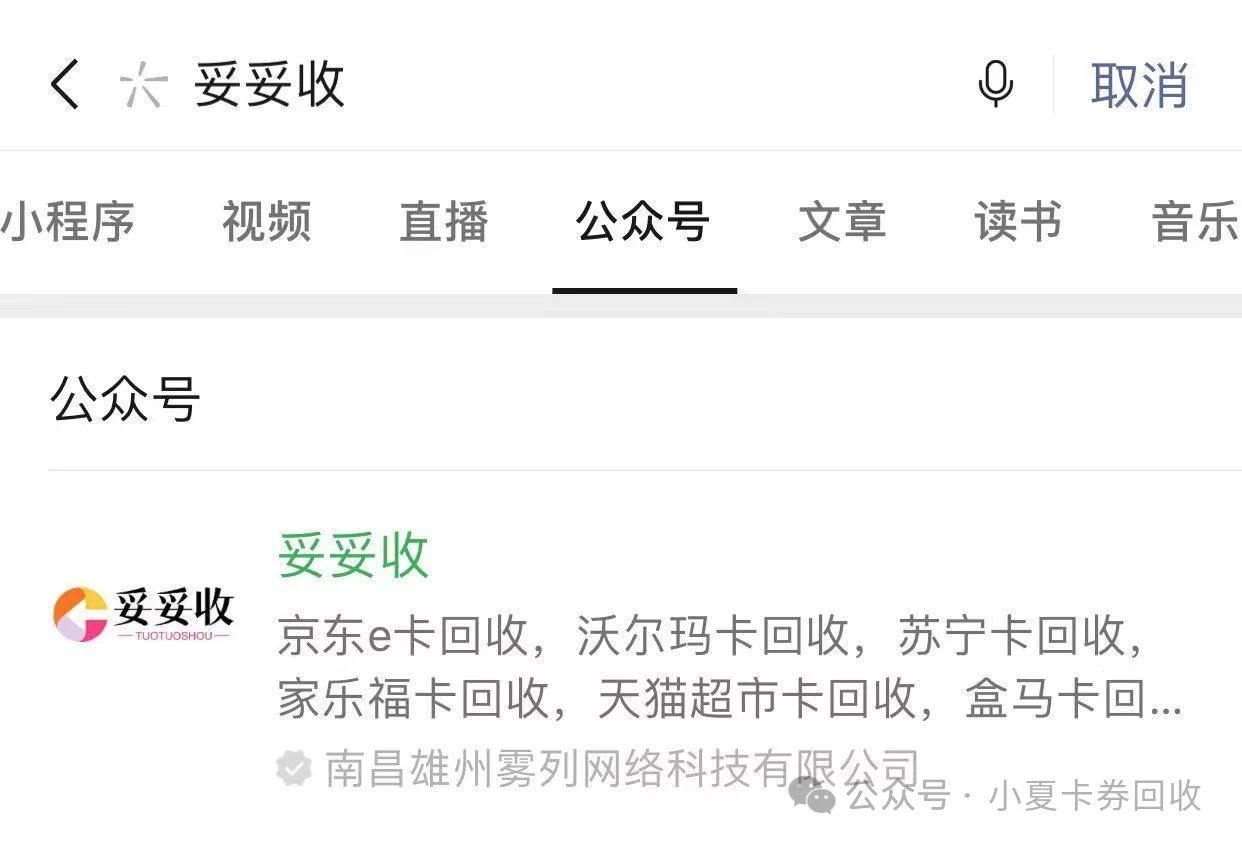Select the 公众号 tab
The height and width of the screenshot is (846, 1242).
point(644,221)
